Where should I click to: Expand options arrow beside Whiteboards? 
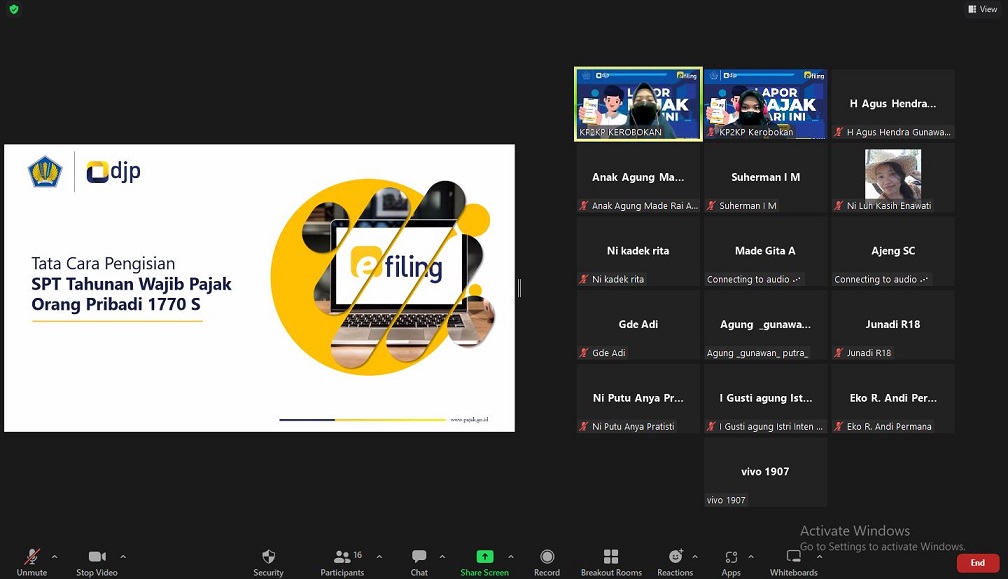tap(819, 557)
